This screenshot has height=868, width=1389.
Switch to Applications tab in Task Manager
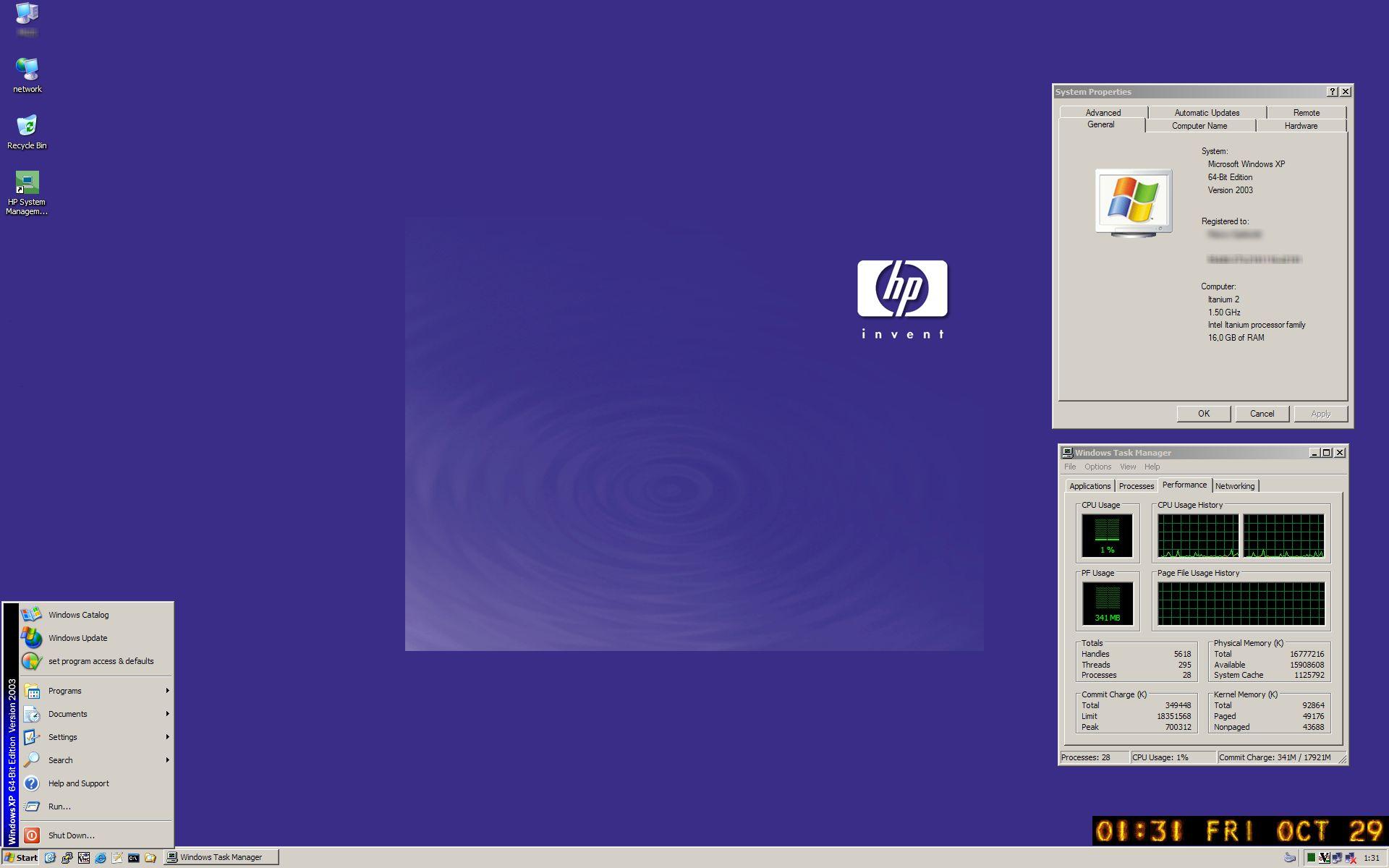[x=1089, y=485]
